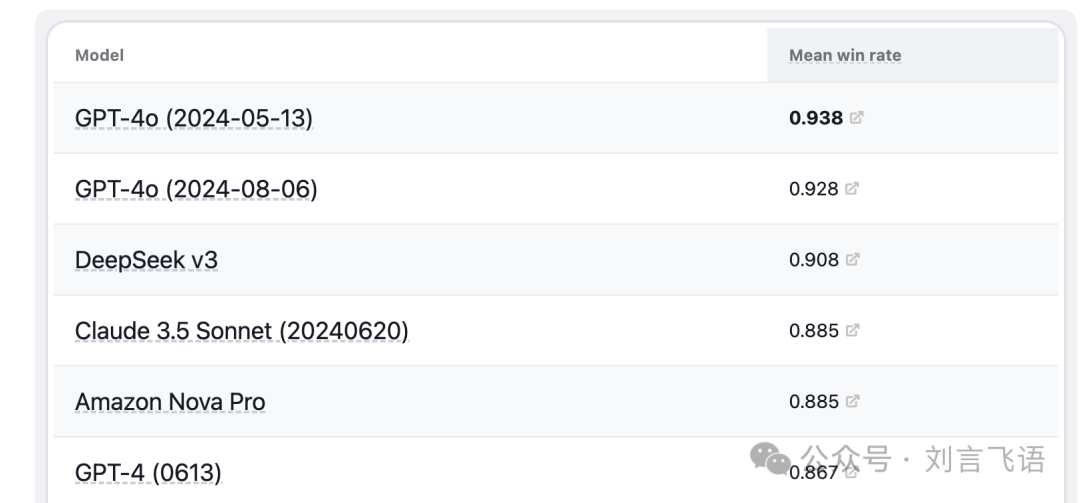Screen dimensions: 1080x503
Task: Click the Model column header
Action: tap(99, 55)
